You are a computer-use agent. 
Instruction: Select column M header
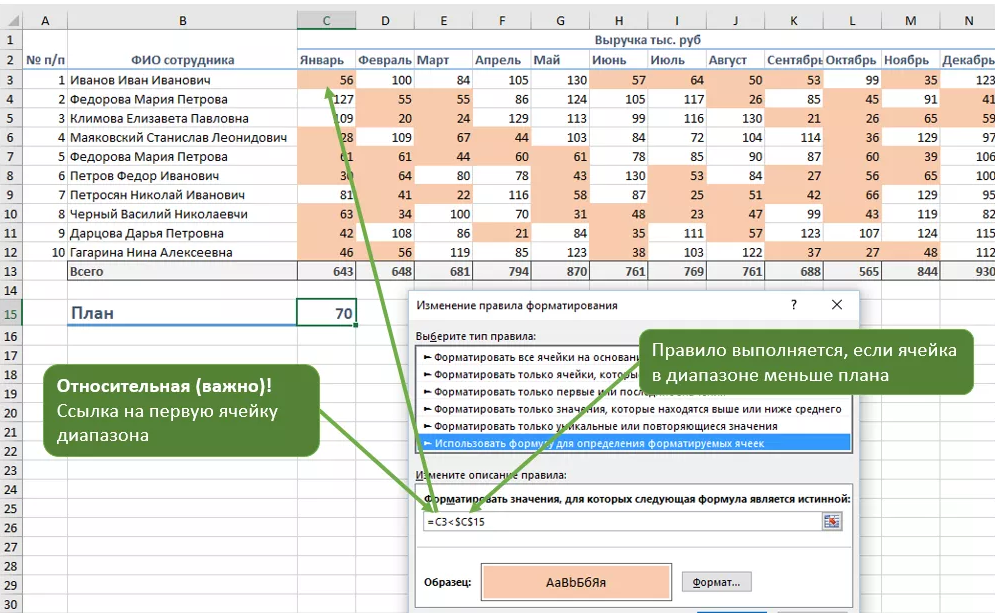911,20
